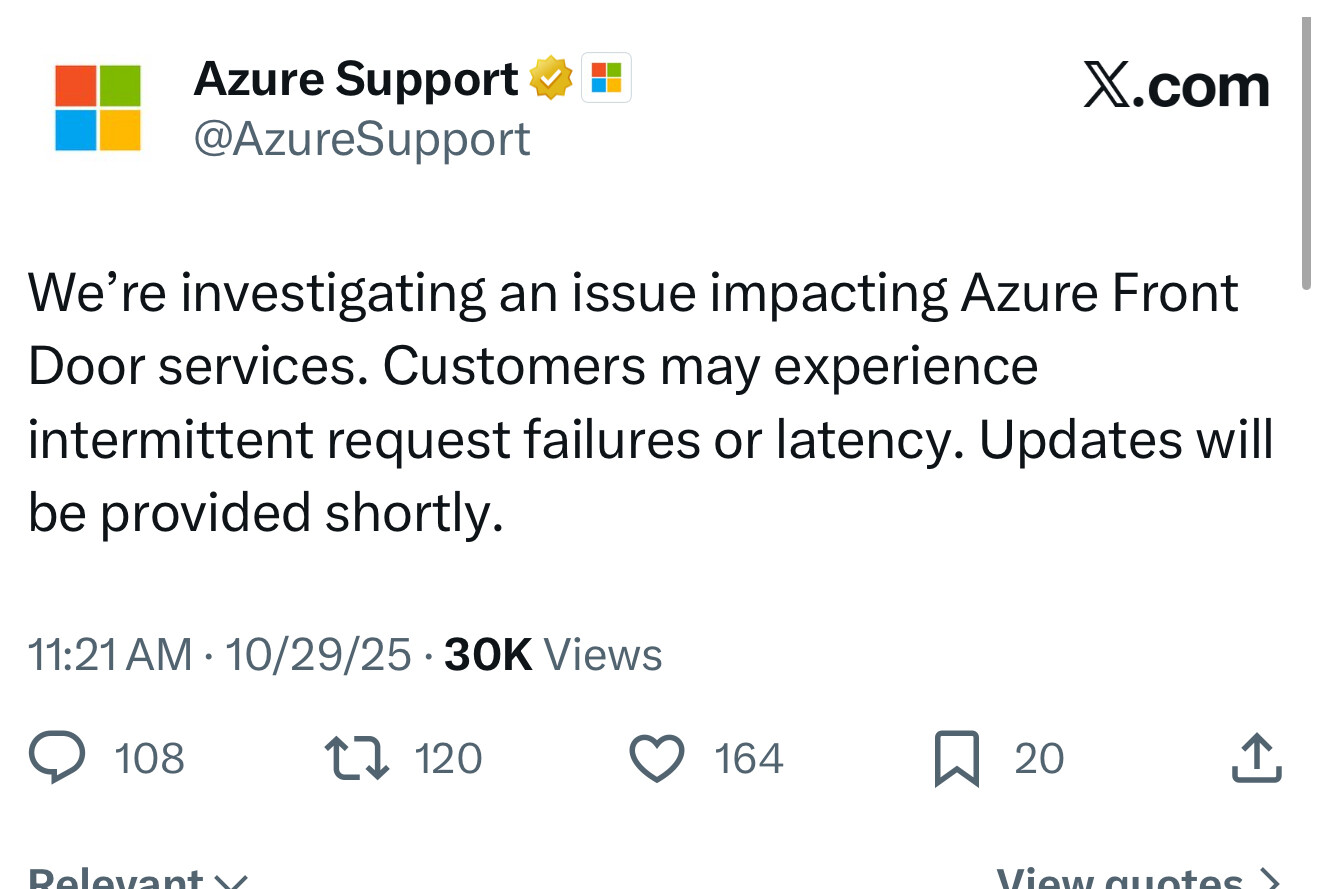The height and width of the screenshot is (889, 1320).
Task: Open the View quotes link
Action: point(1138,878)
